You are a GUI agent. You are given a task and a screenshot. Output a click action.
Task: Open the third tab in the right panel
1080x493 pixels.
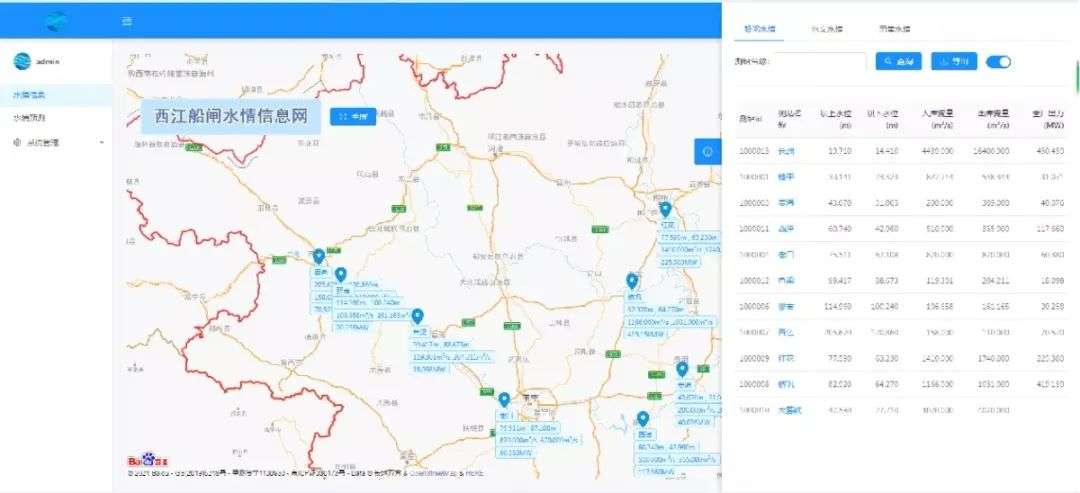(x=894, y=29)
